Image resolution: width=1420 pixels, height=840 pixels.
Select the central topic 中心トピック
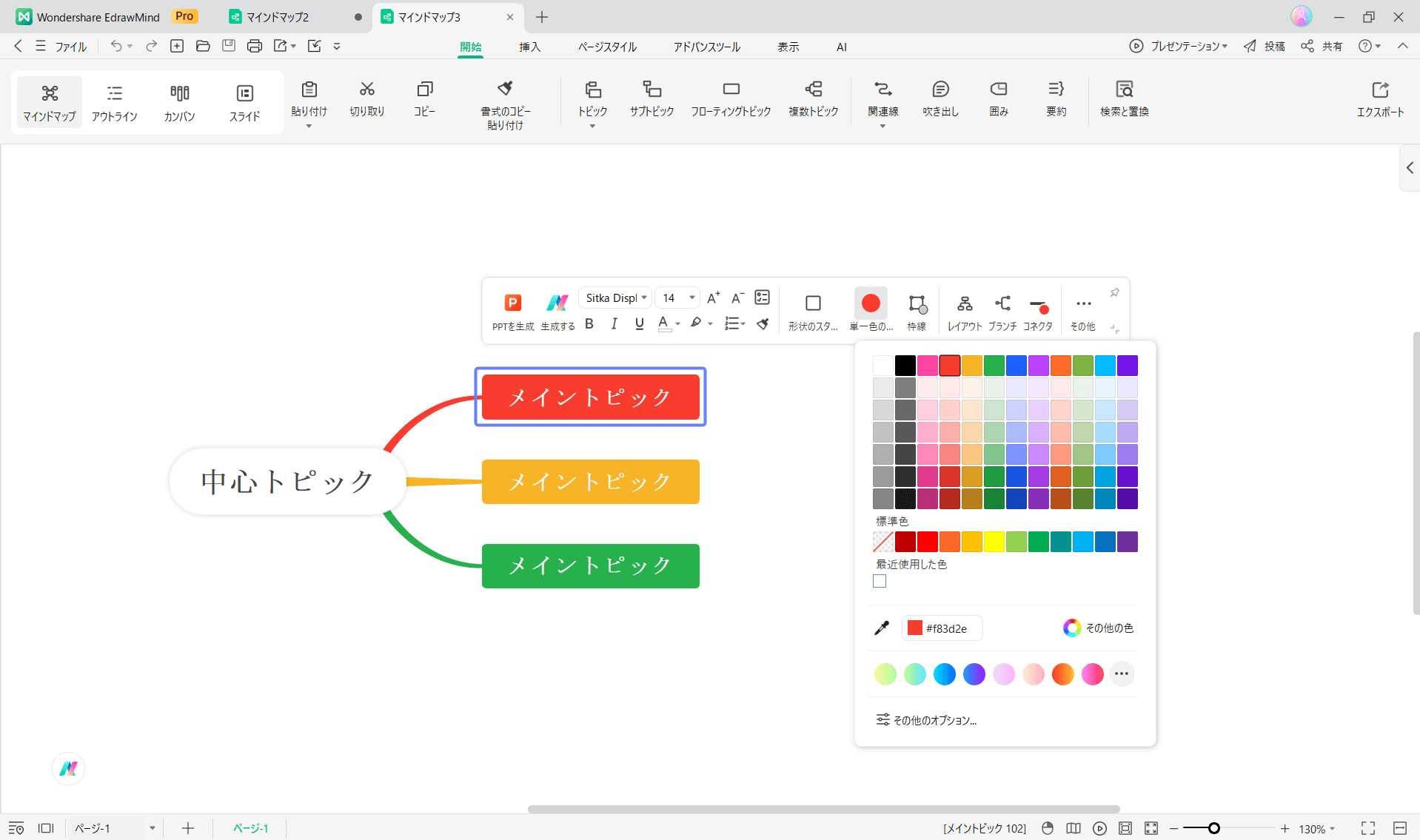287,481
